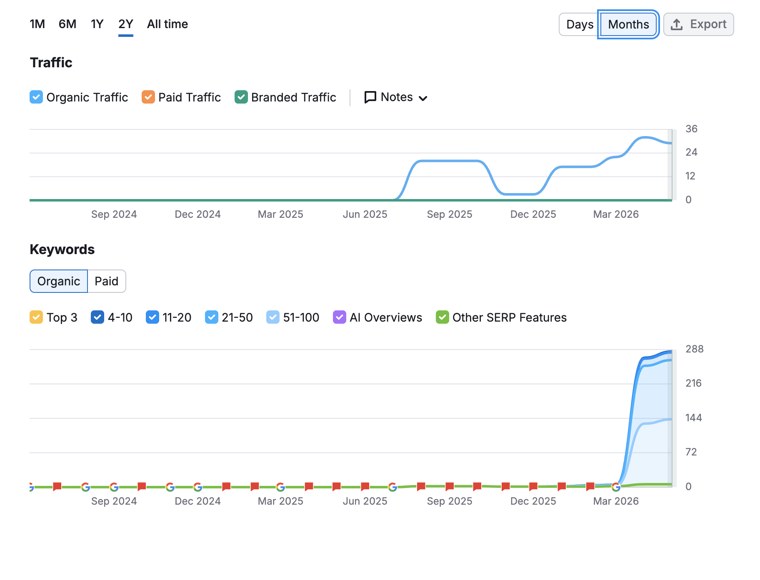Screen dimensions: 760x580
Task: Click Sep 2025 label under Keywords chart
Action: [449, 501]
